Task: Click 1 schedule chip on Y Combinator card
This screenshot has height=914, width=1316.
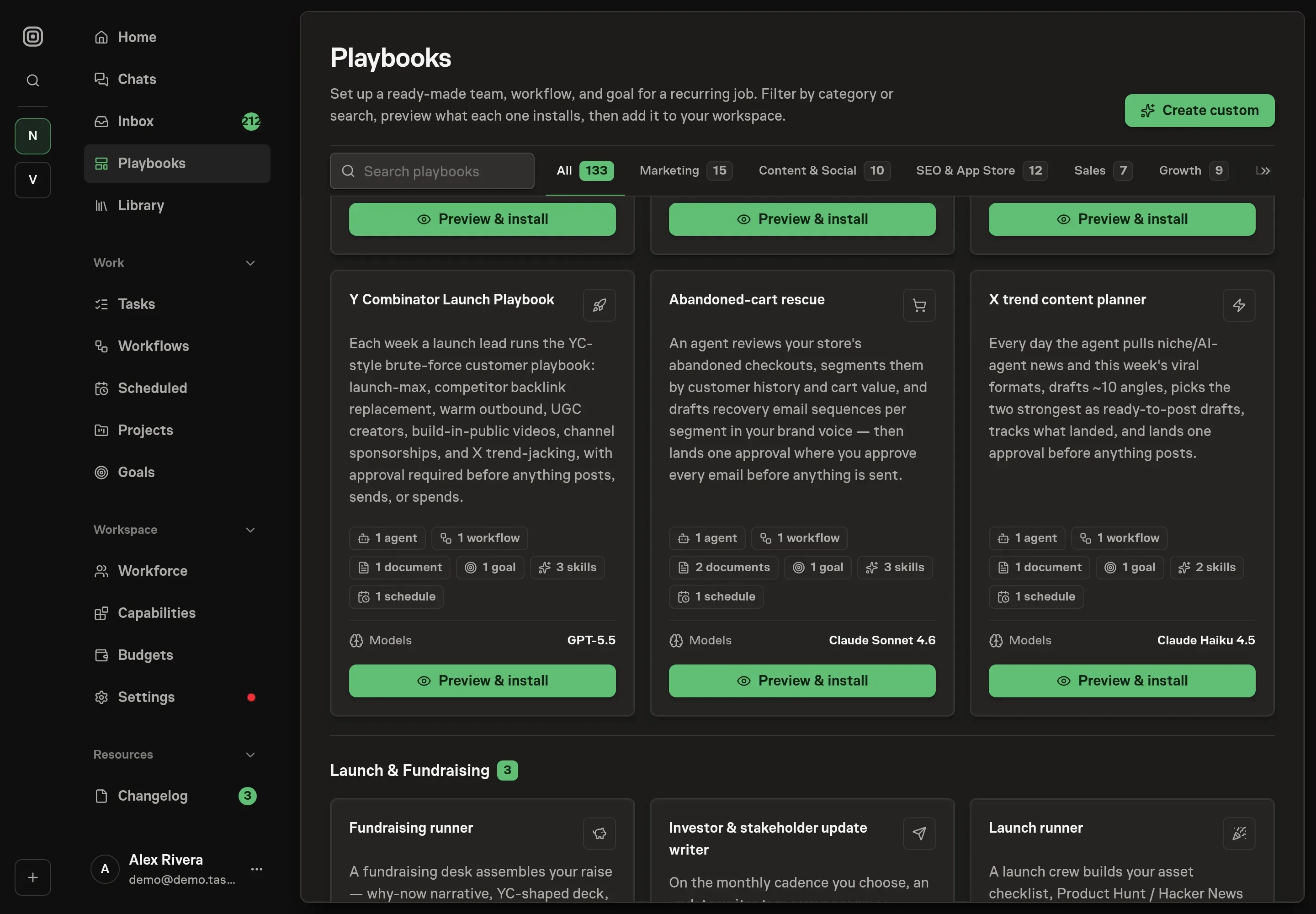Action: point(396,597)
